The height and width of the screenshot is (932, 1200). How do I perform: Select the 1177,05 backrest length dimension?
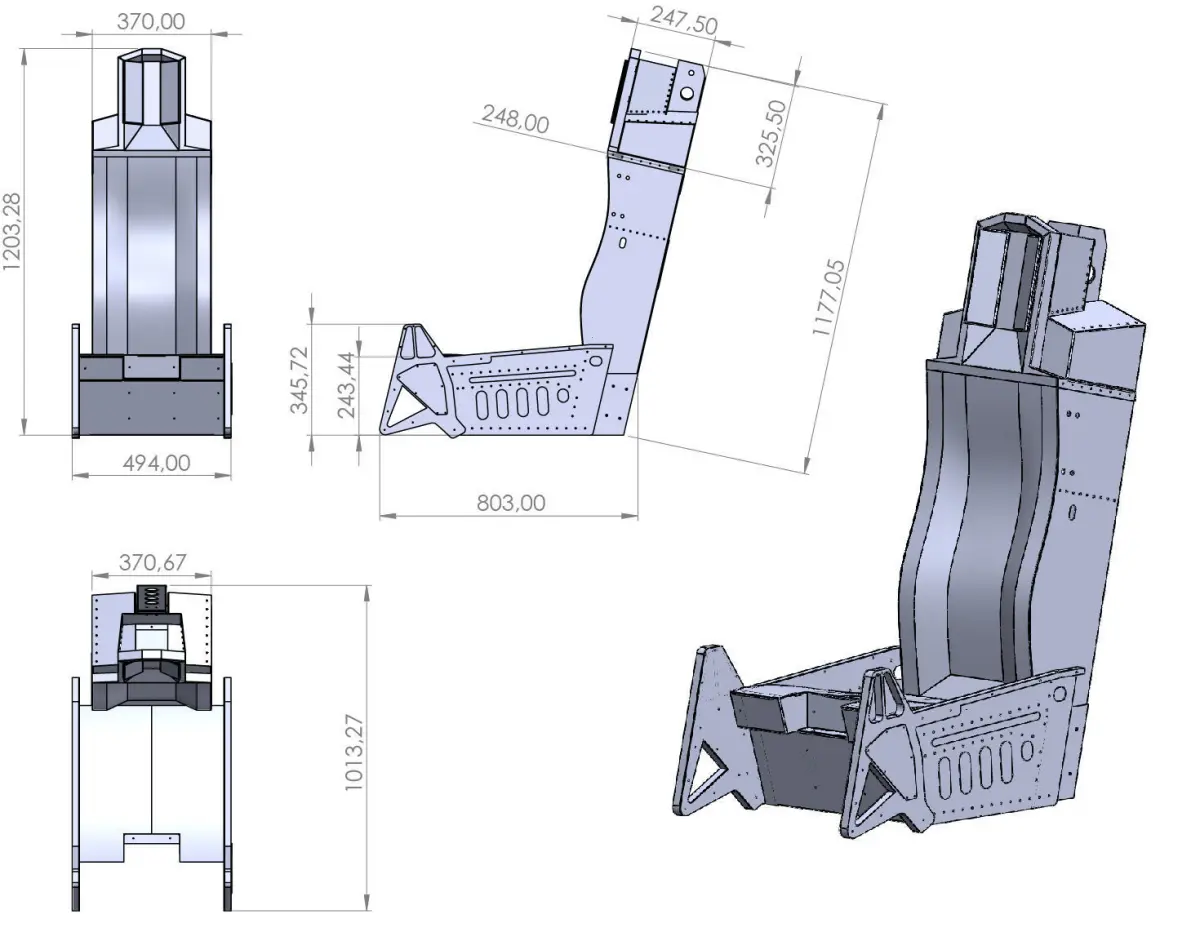(x=830, y=297)
